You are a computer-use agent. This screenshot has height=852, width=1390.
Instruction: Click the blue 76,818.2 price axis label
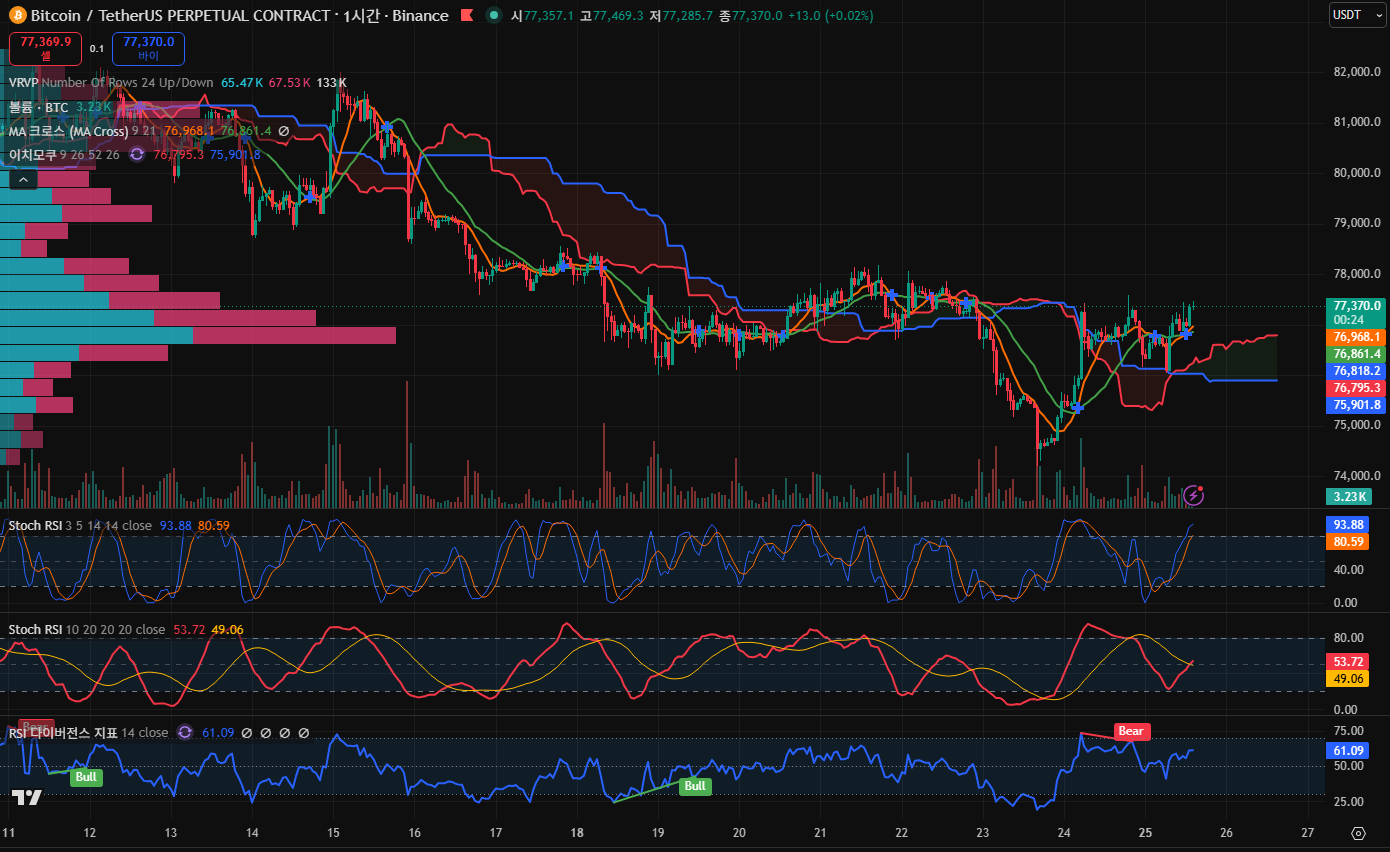(1357, 371)
